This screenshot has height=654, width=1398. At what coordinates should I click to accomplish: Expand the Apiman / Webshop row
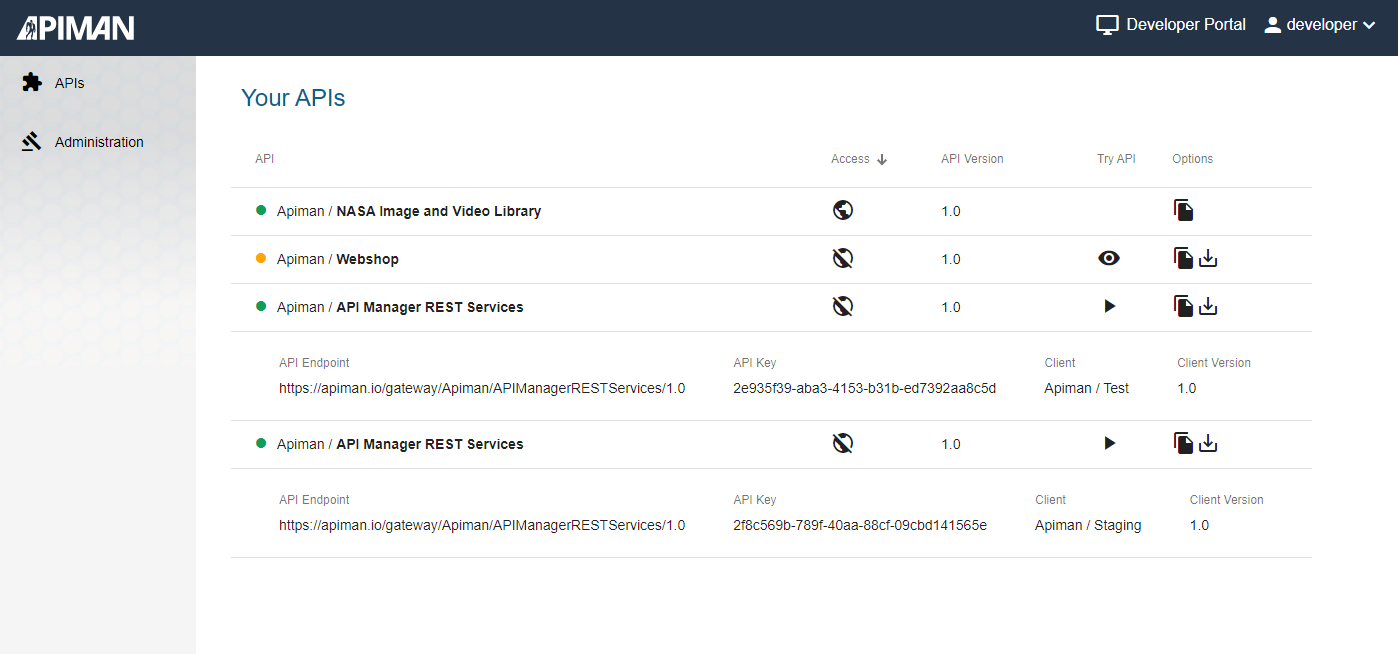click(x=771, y=259)
